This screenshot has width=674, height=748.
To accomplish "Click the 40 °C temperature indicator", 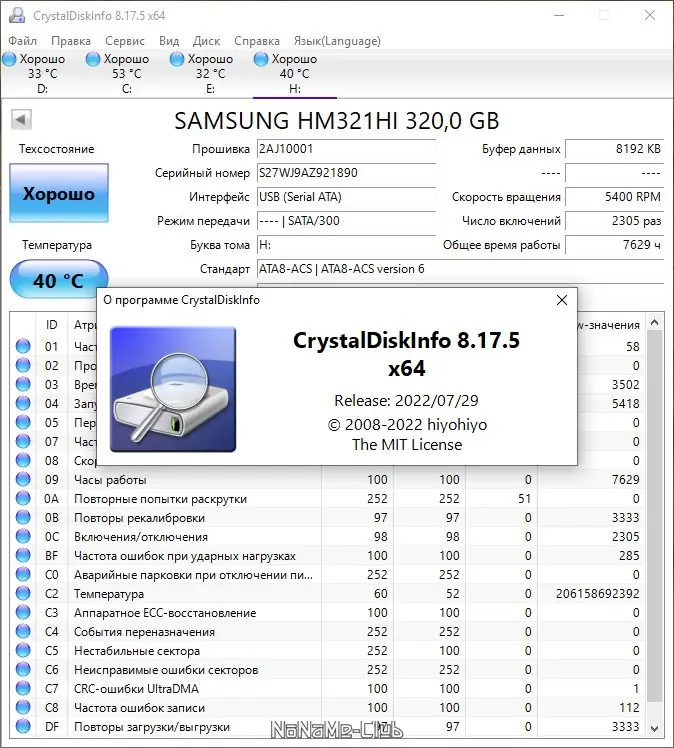I will 59,280.
